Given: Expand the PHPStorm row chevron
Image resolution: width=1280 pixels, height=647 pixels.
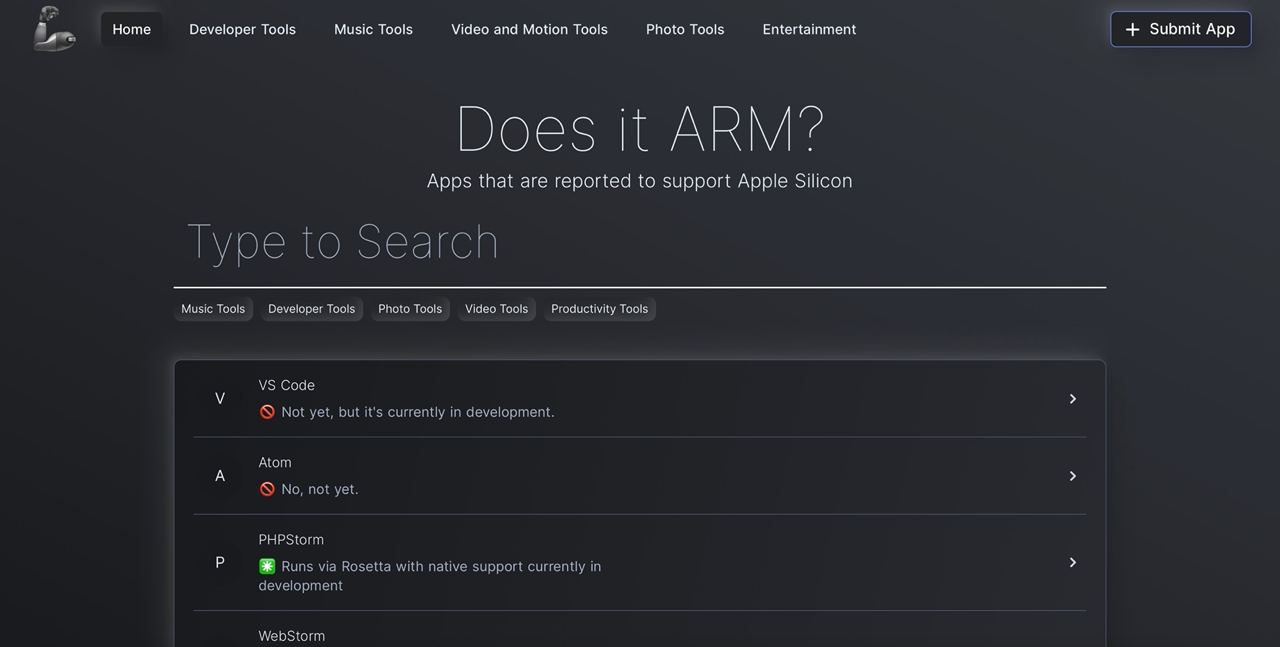Looking at the screenshot, I should point(1072,562).
